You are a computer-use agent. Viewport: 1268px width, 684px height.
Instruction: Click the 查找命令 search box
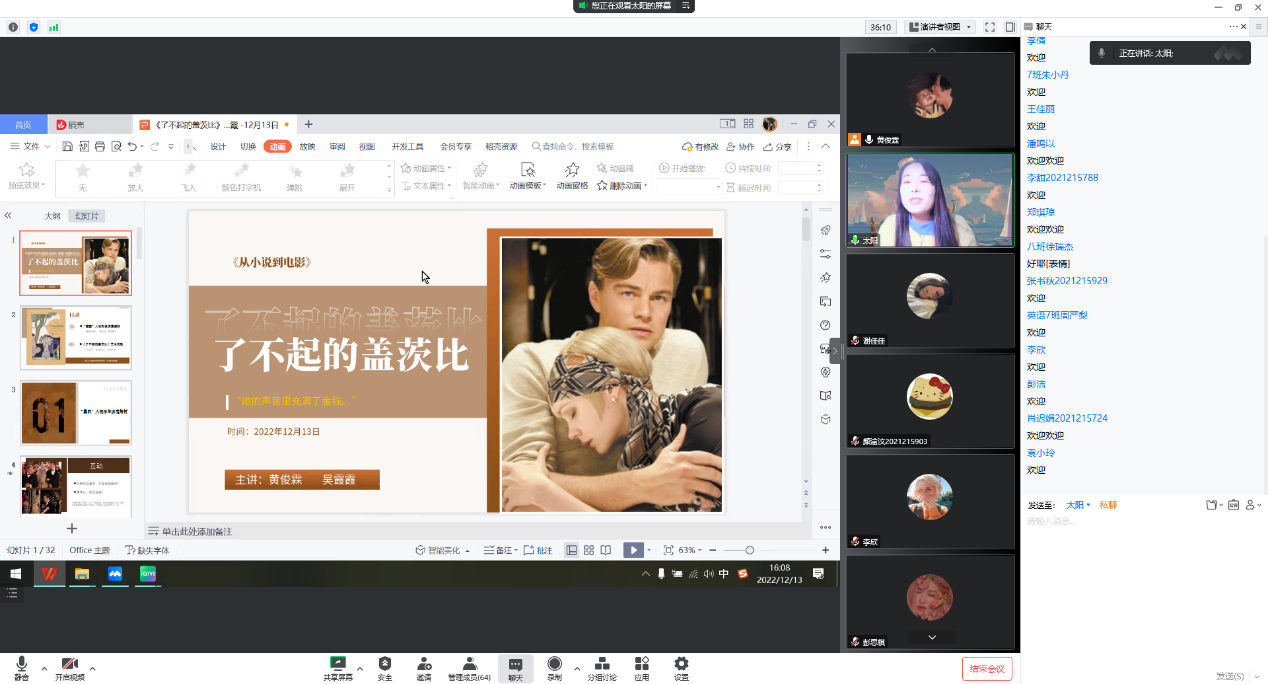click(x=573, y=147)
